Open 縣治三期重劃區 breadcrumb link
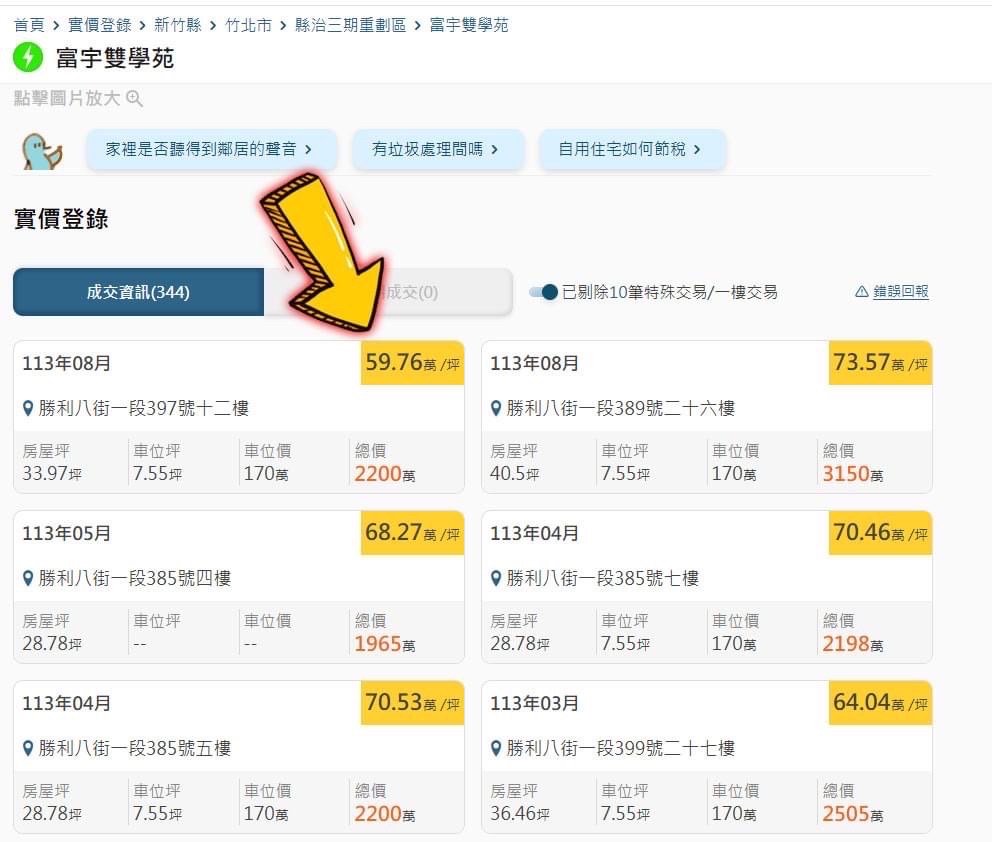Image resolution: width=992 pixels, height=842 pixels. pyautogui.click(x=350, y=25)
